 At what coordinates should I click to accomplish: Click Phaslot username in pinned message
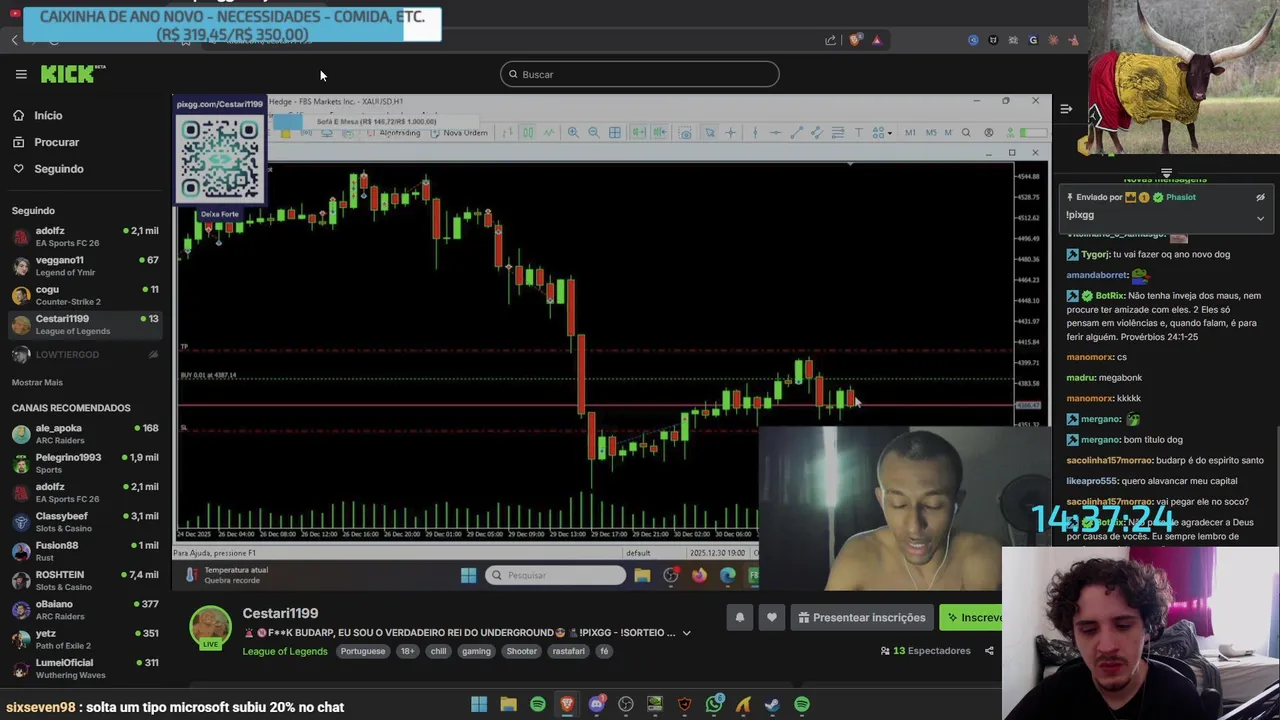(1180, 197)
